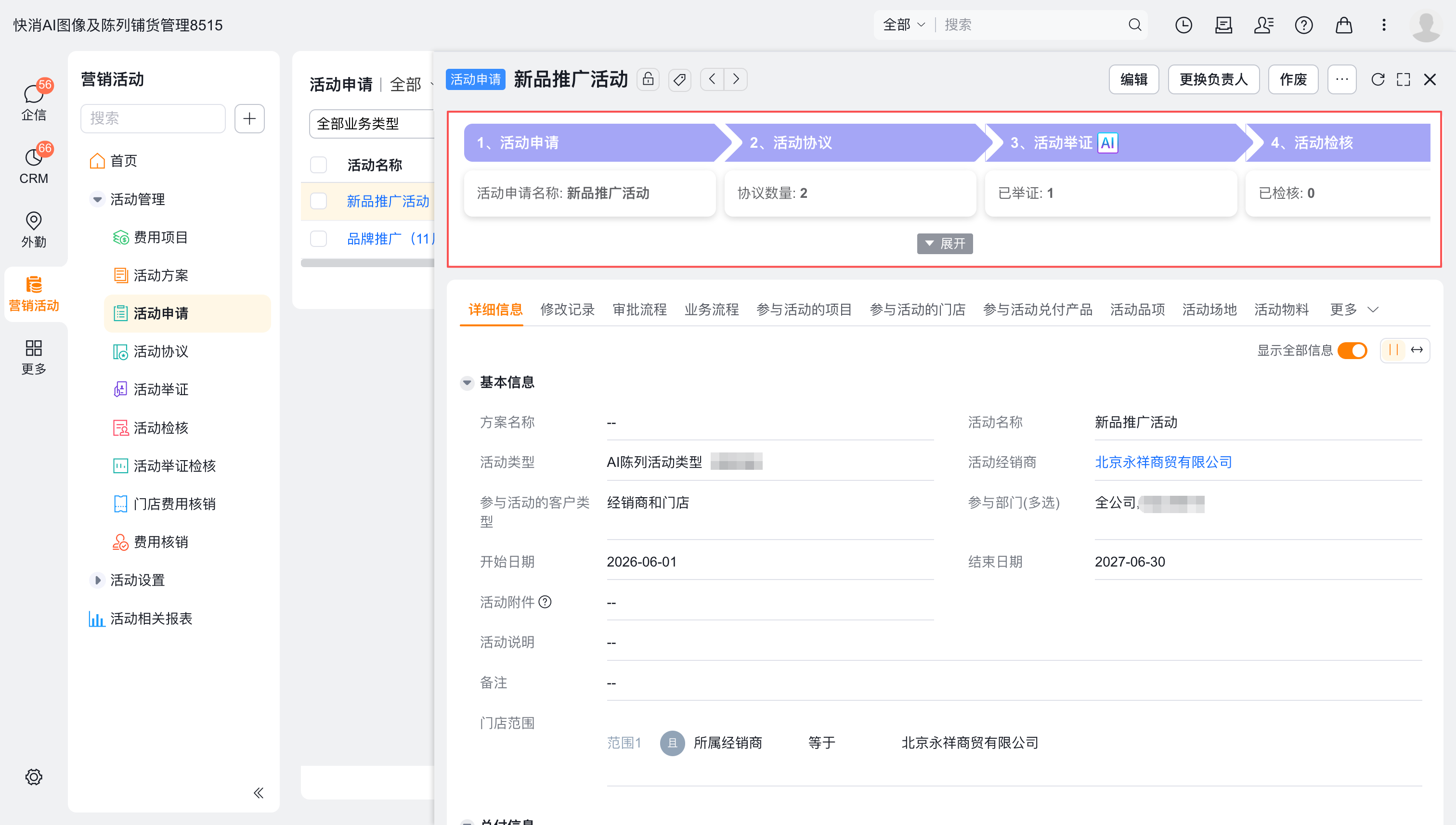Screen dimensions: 1456x825
Task: Switch to the 参与活动的门店 tab
Action: 917,309
